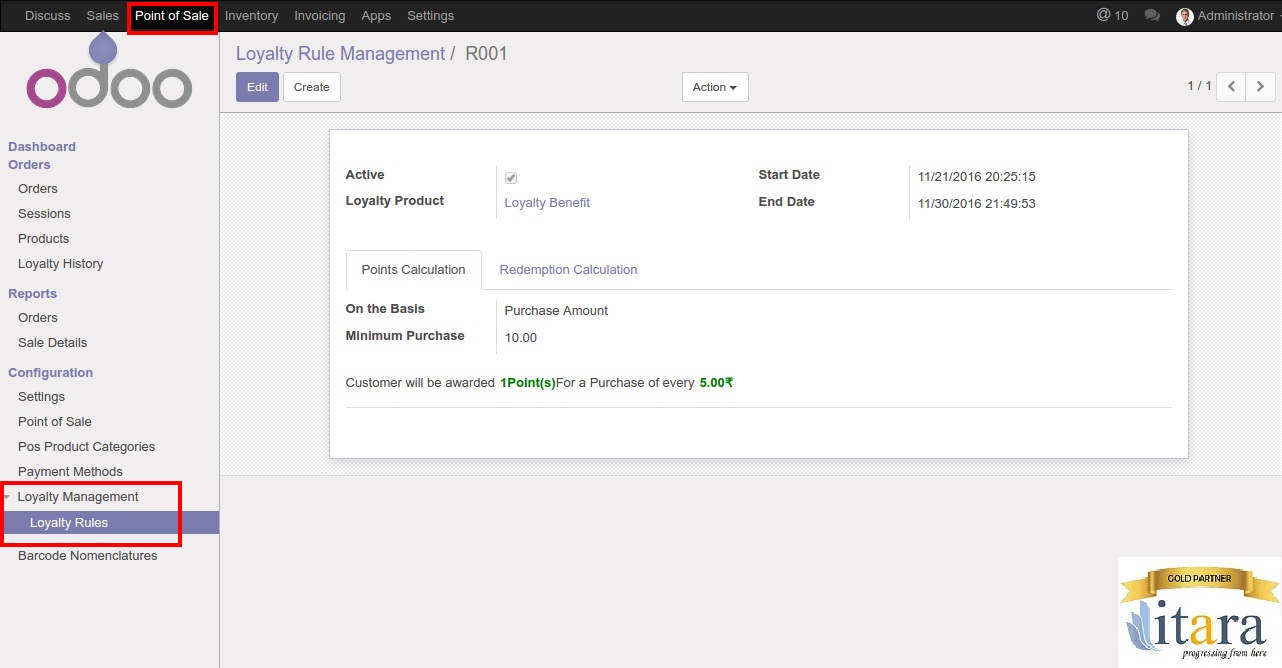Open the conversations chat bubble icon

(1152, 15)
